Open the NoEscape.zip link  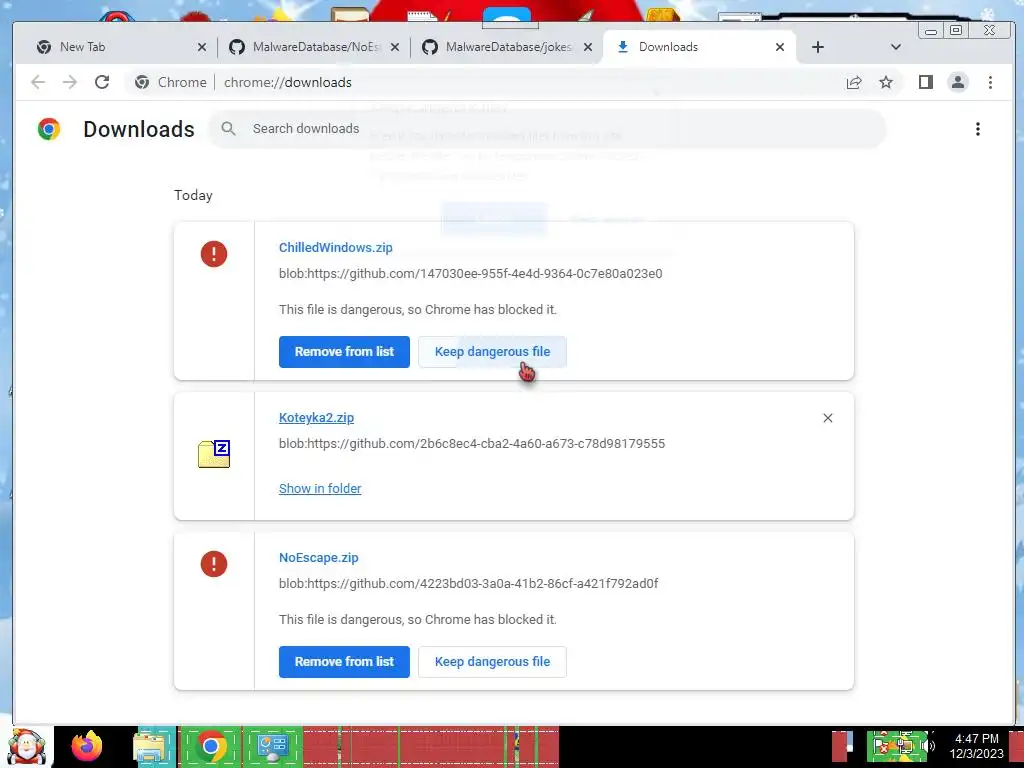(x=319, y=558)
